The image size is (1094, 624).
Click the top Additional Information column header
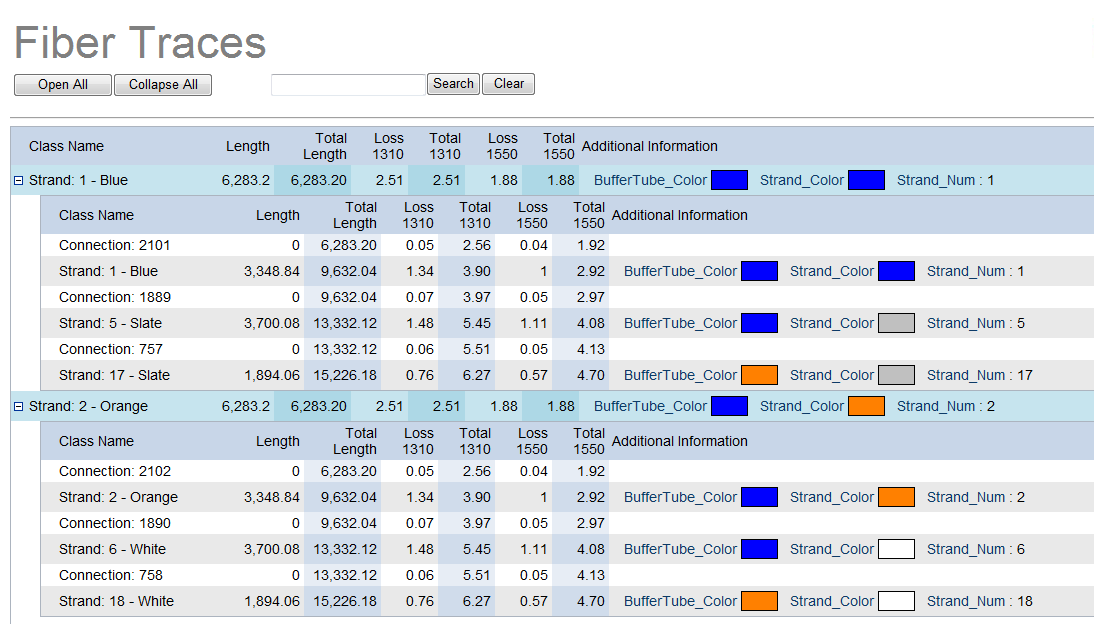tap(649, 147)
